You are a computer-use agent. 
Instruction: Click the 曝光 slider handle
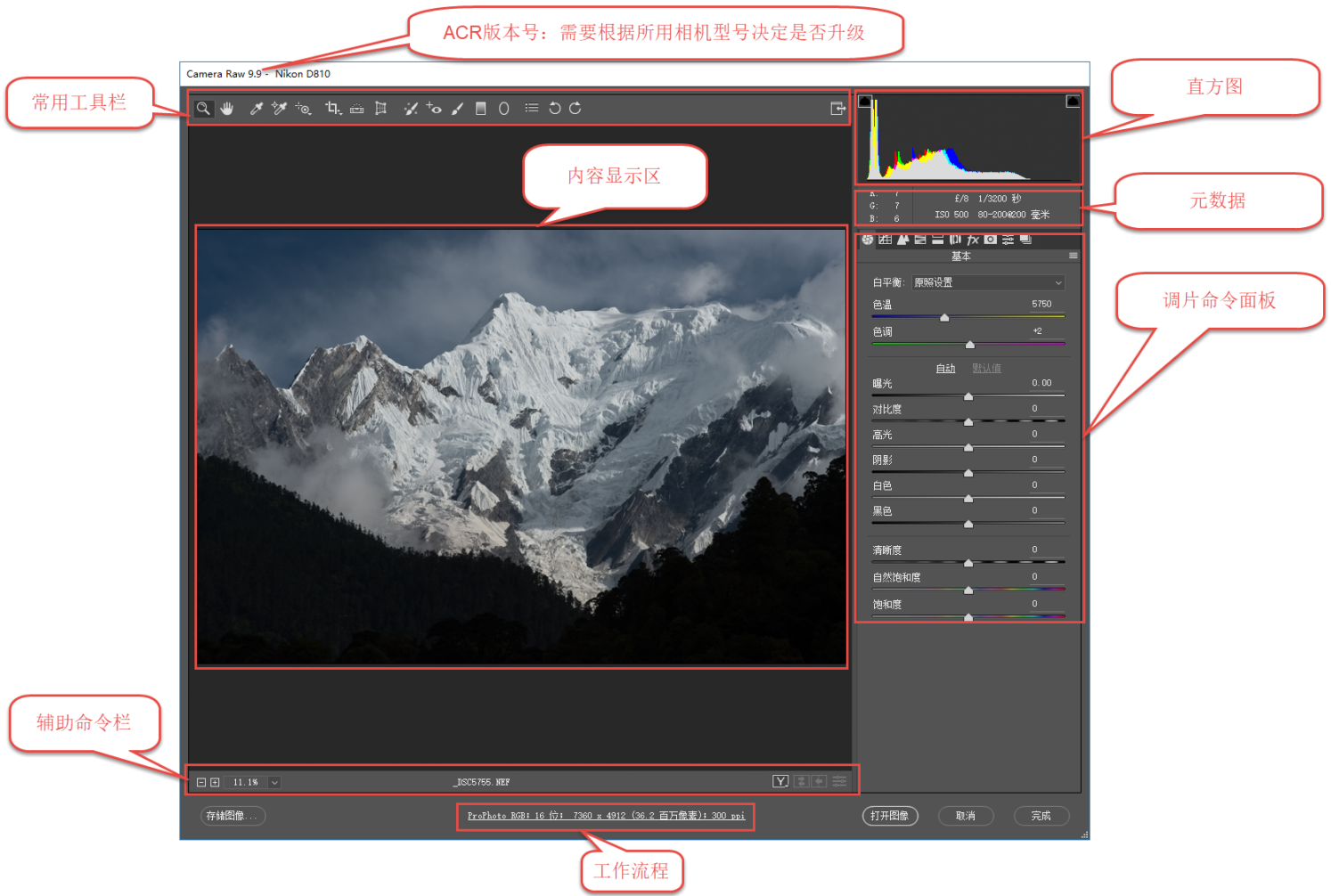pos(968,396)
